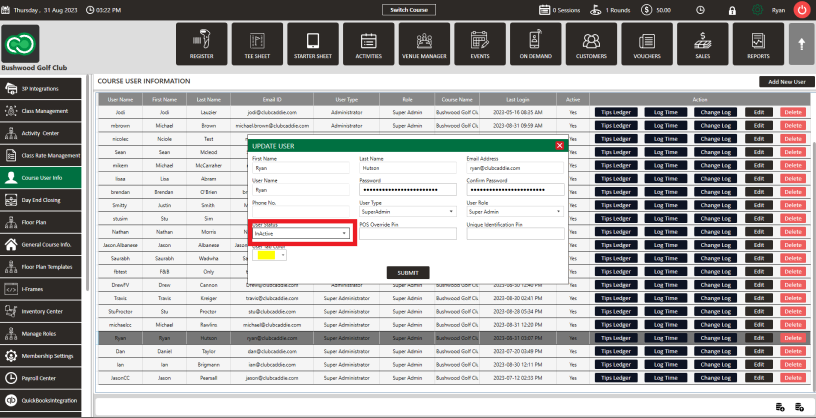Click the rightmost icon in bottom bar
816x418 pixels.
(799, 407)
